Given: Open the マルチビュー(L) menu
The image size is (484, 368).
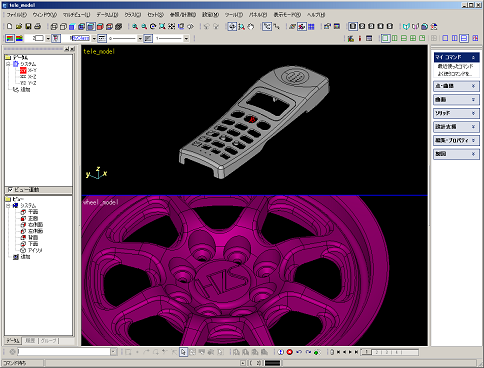Looking at the screenshot, I should (77, 15).
